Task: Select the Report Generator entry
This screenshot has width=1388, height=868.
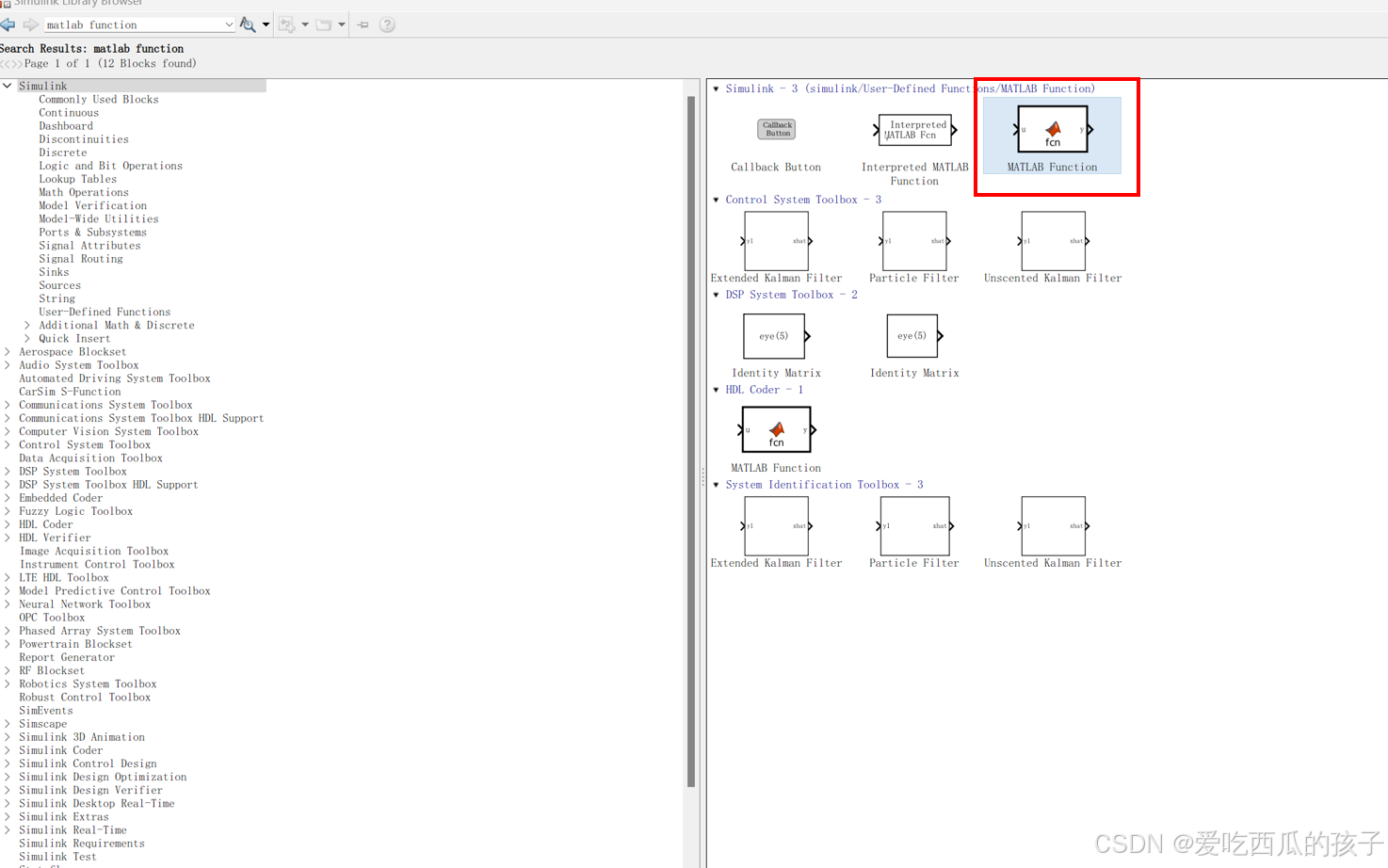Action: 67,657
